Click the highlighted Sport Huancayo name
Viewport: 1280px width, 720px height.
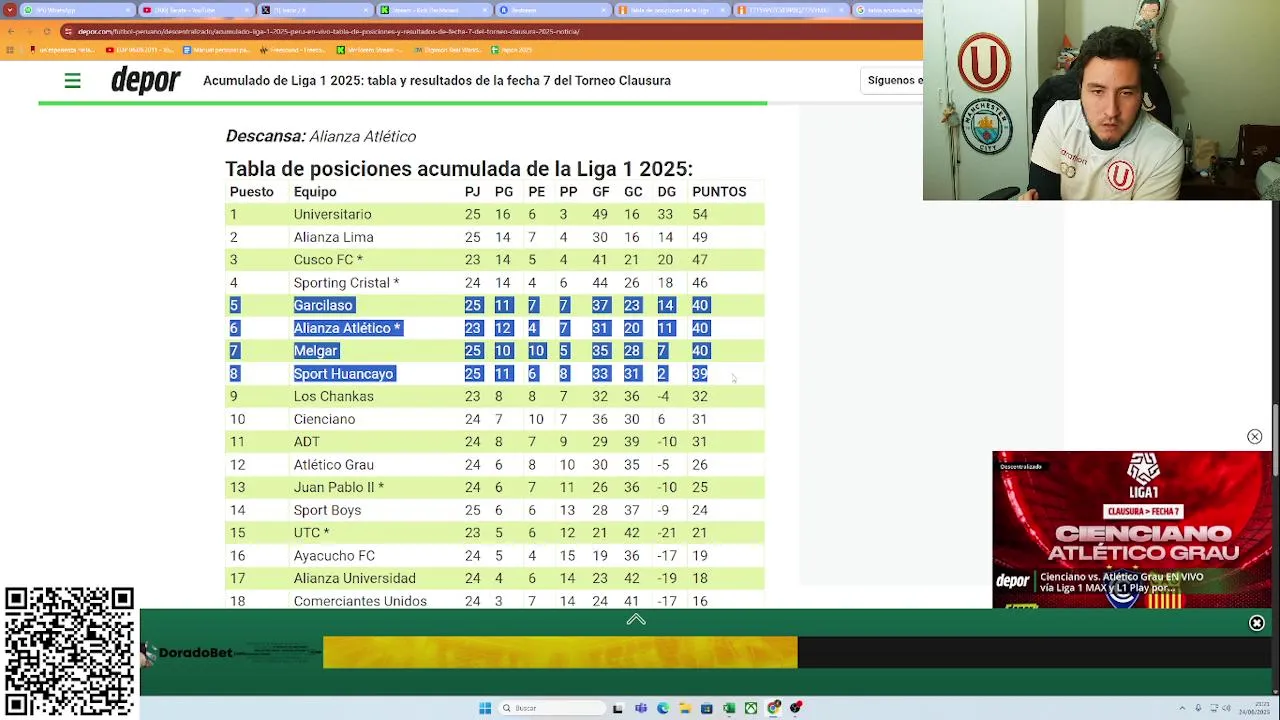pos(343,374)
